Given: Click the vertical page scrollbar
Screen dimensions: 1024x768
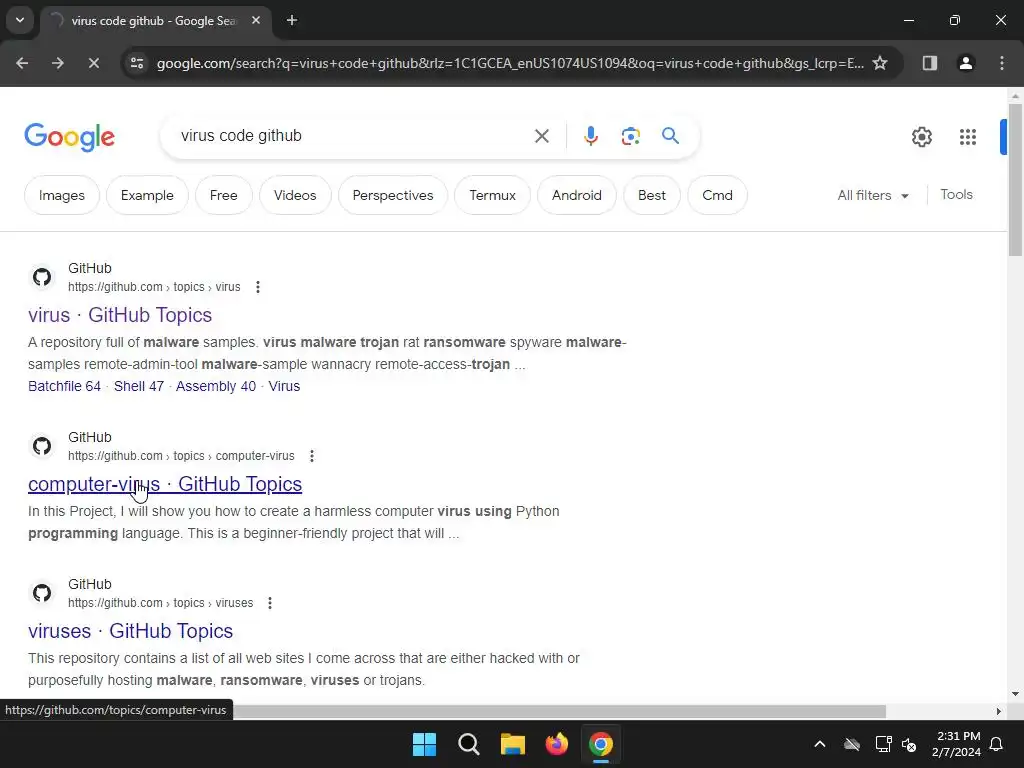Looking at the screenshot, I should [1015, 179].
